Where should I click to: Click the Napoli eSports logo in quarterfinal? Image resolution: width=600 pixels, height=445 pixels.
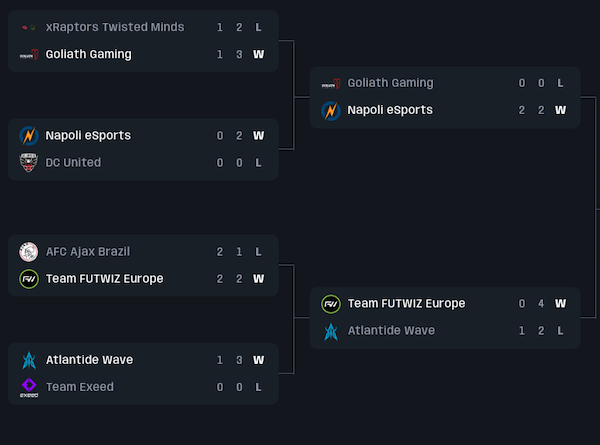pyautogui.click(x=29, y=135)
